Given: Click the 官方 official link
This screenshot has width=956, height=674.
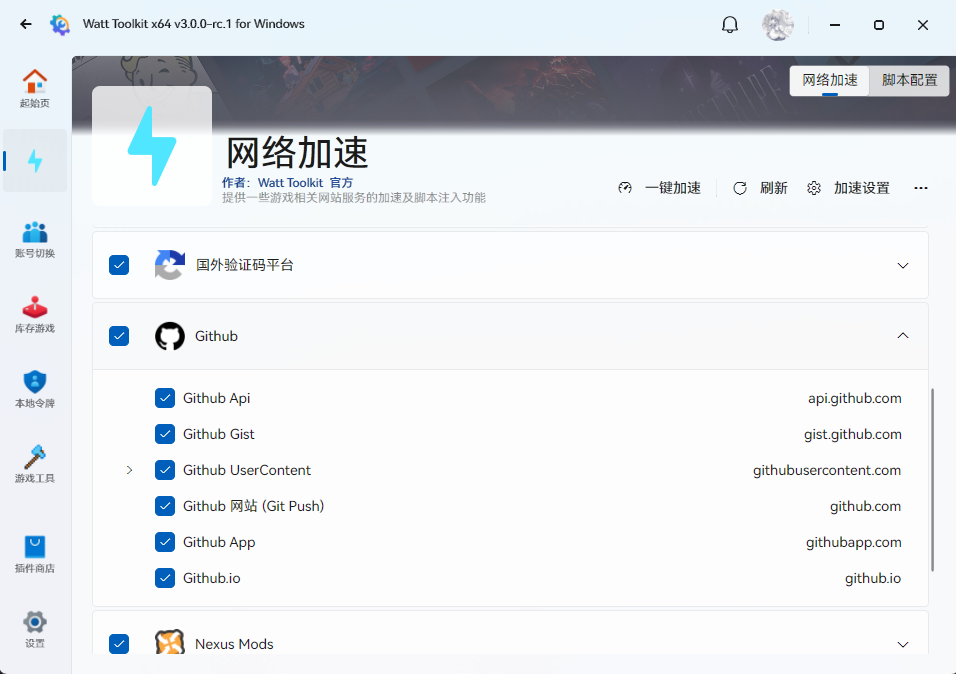Looking at the screenshot, I should click(341, 183).
